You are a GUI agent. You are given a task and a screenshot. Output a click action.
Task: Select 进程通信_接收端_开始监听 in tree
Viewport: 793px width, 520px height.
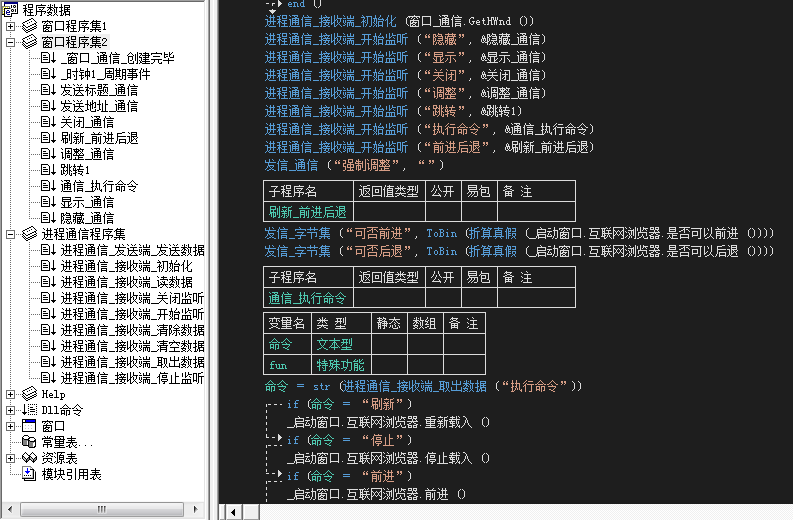coord(132,314)
